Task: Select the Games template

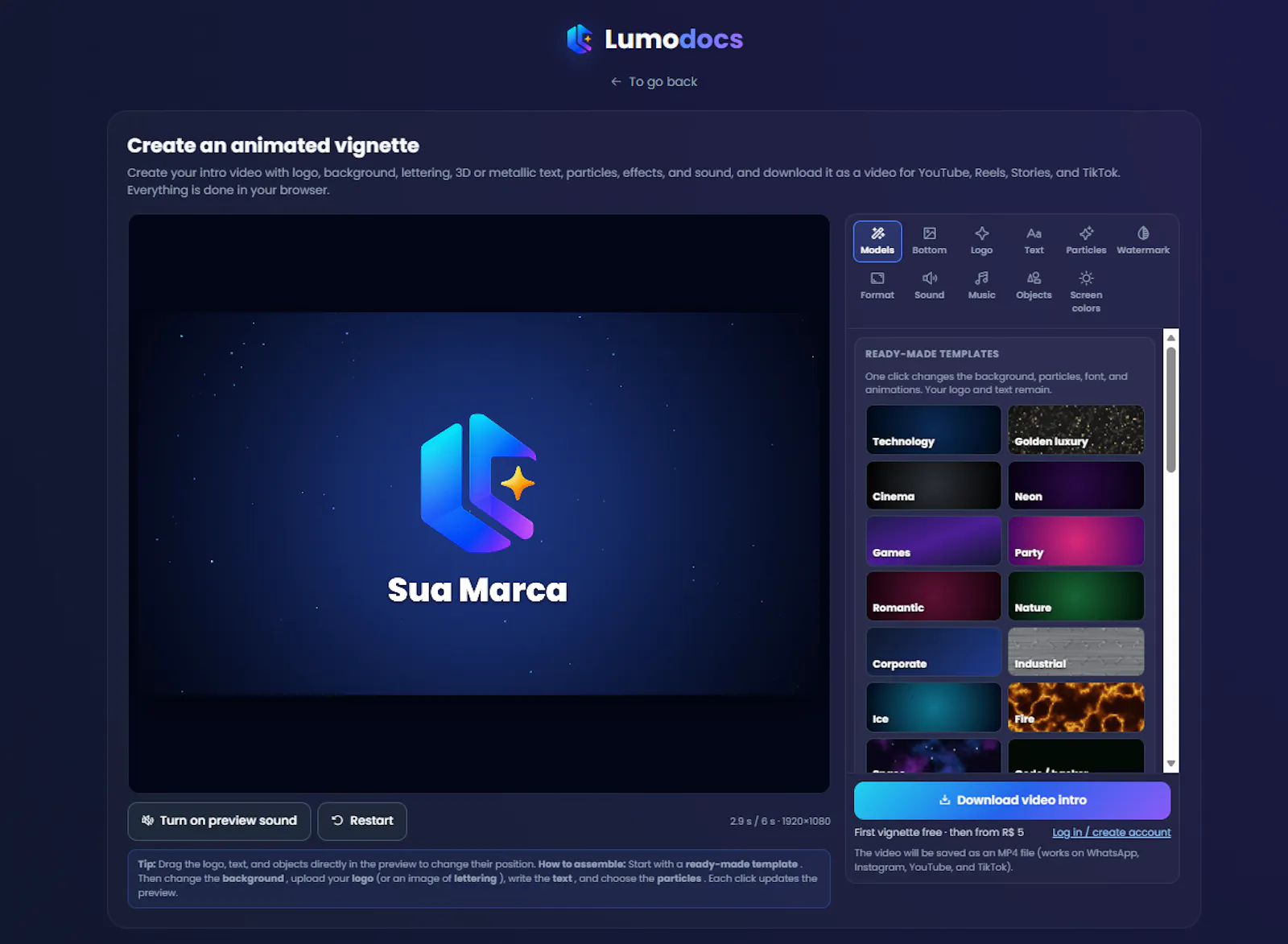Action: (934, 541)
